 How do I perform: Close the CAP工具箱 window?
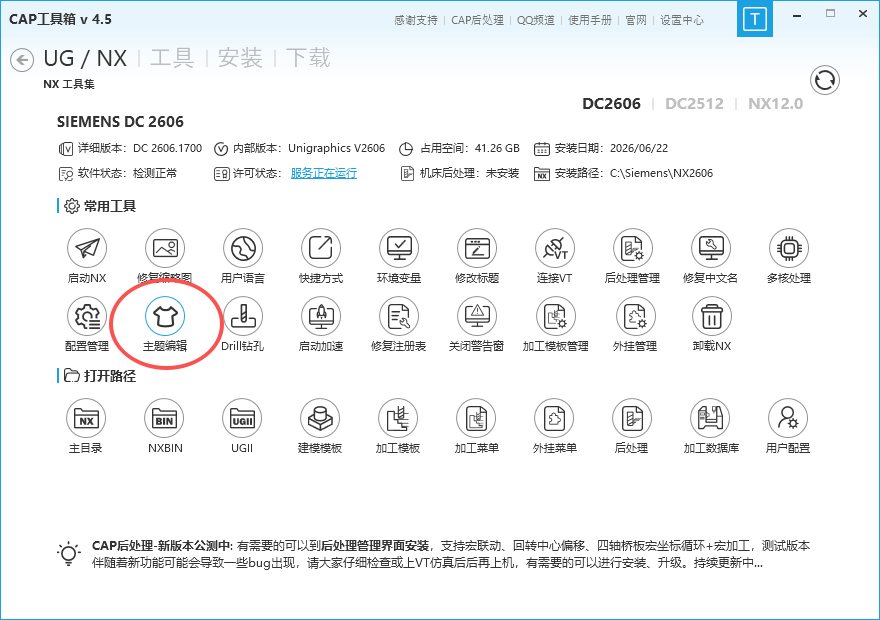(x=863, y=13)
